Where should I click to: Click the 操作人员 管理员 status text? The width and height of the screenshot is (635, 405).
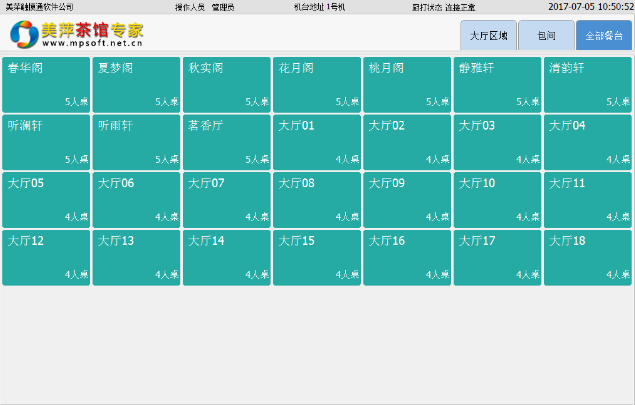click(x=205, y=7)
